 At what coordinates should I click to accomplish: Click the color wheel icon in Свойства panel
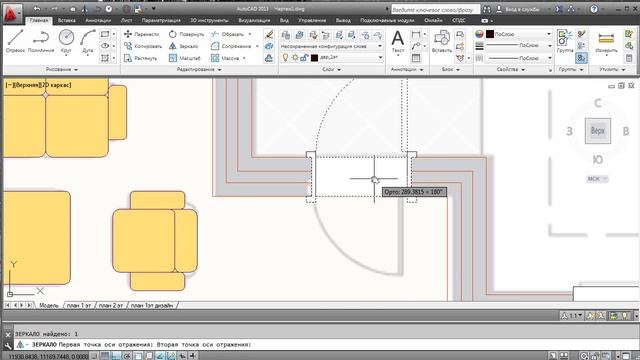coord(479,34)
